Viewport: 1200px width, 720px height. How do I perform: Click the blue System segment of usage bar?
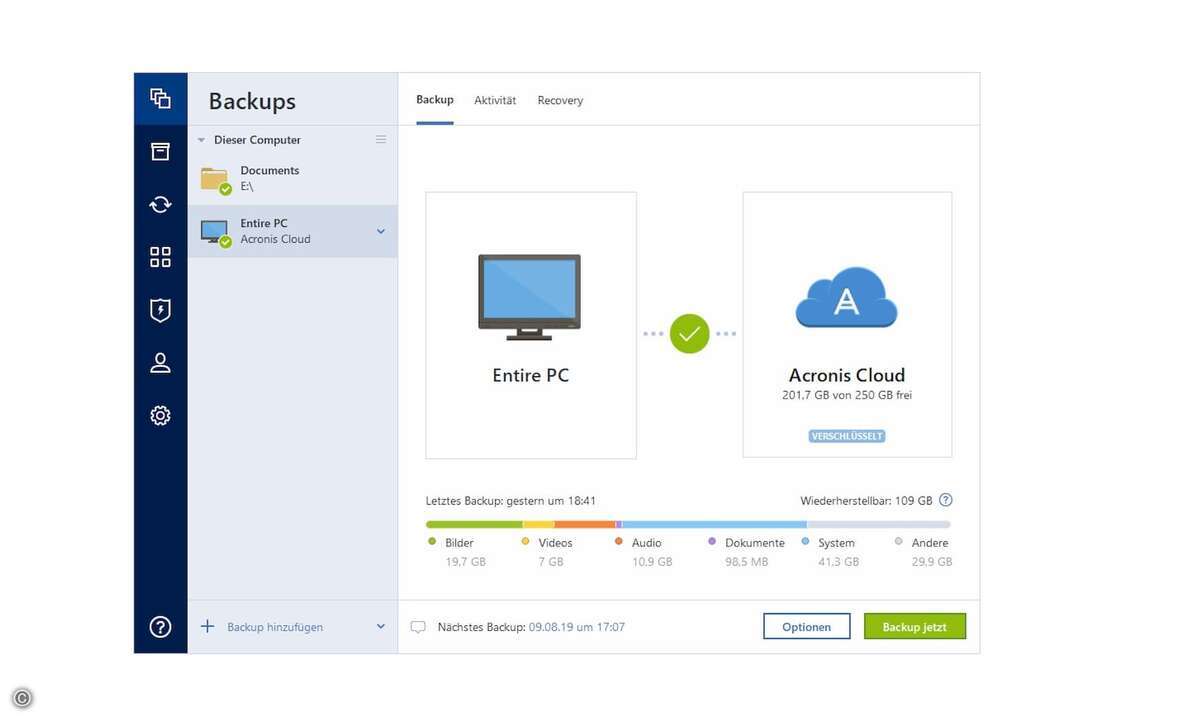pyautogui.click(x=714, y=524)
